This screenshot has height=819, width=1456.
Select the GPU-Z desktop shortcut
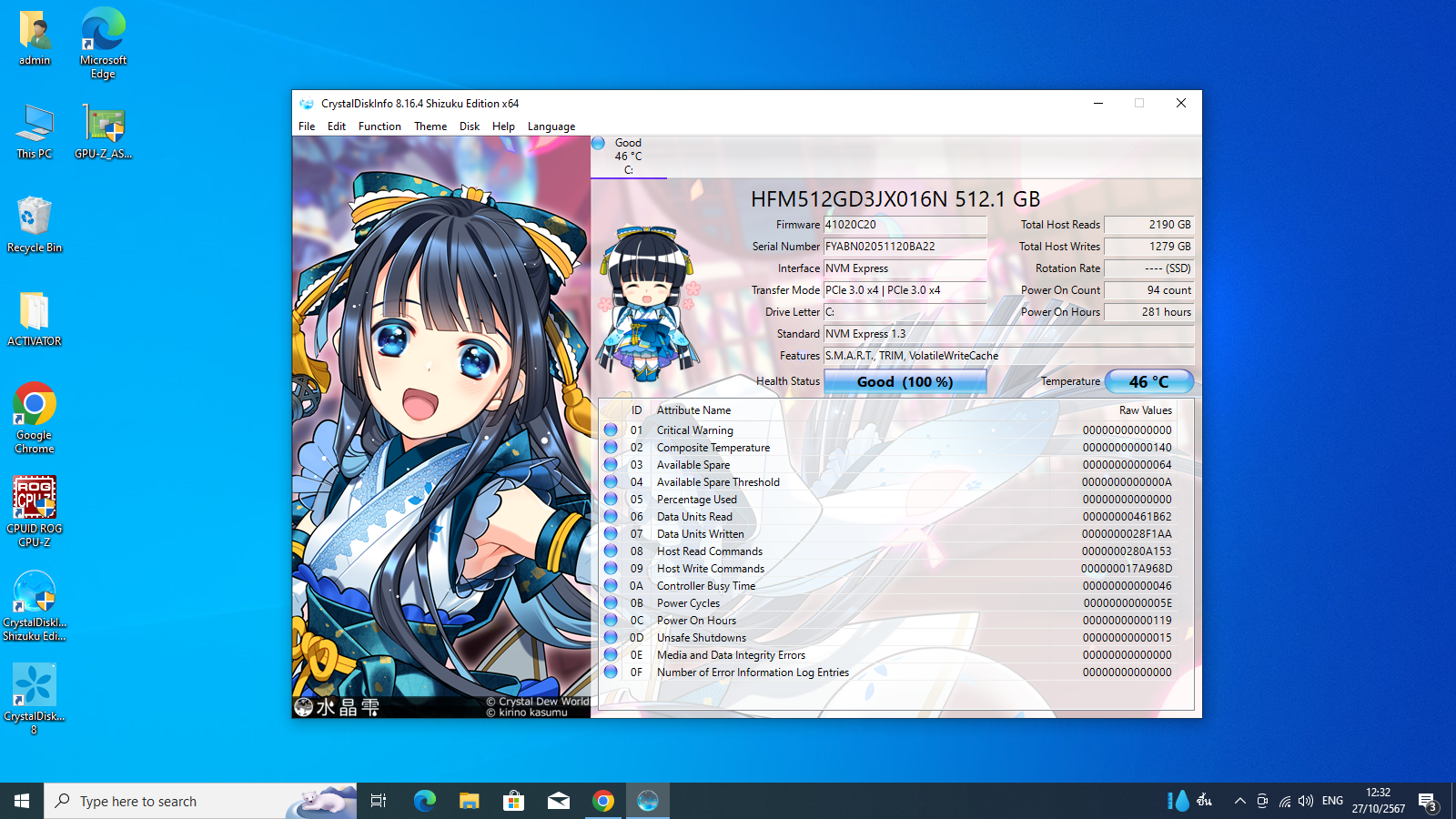(x=103, y=132)
